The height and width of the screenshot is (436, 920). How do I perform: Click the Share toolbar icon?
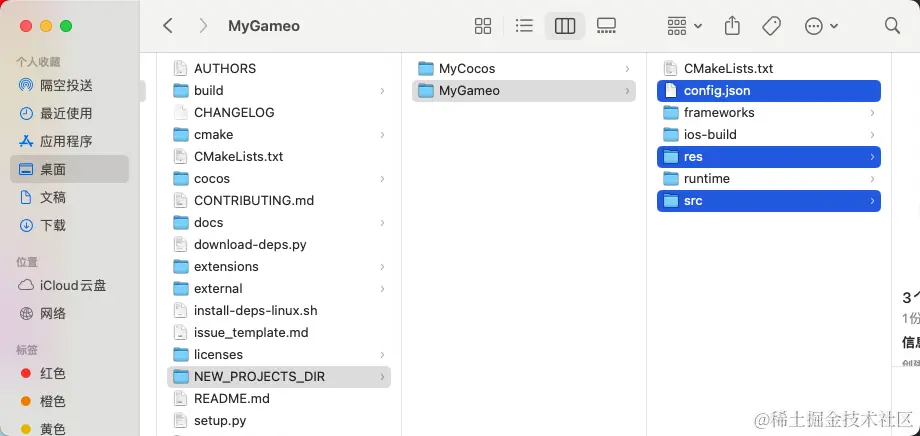click(x=732, y=26)
